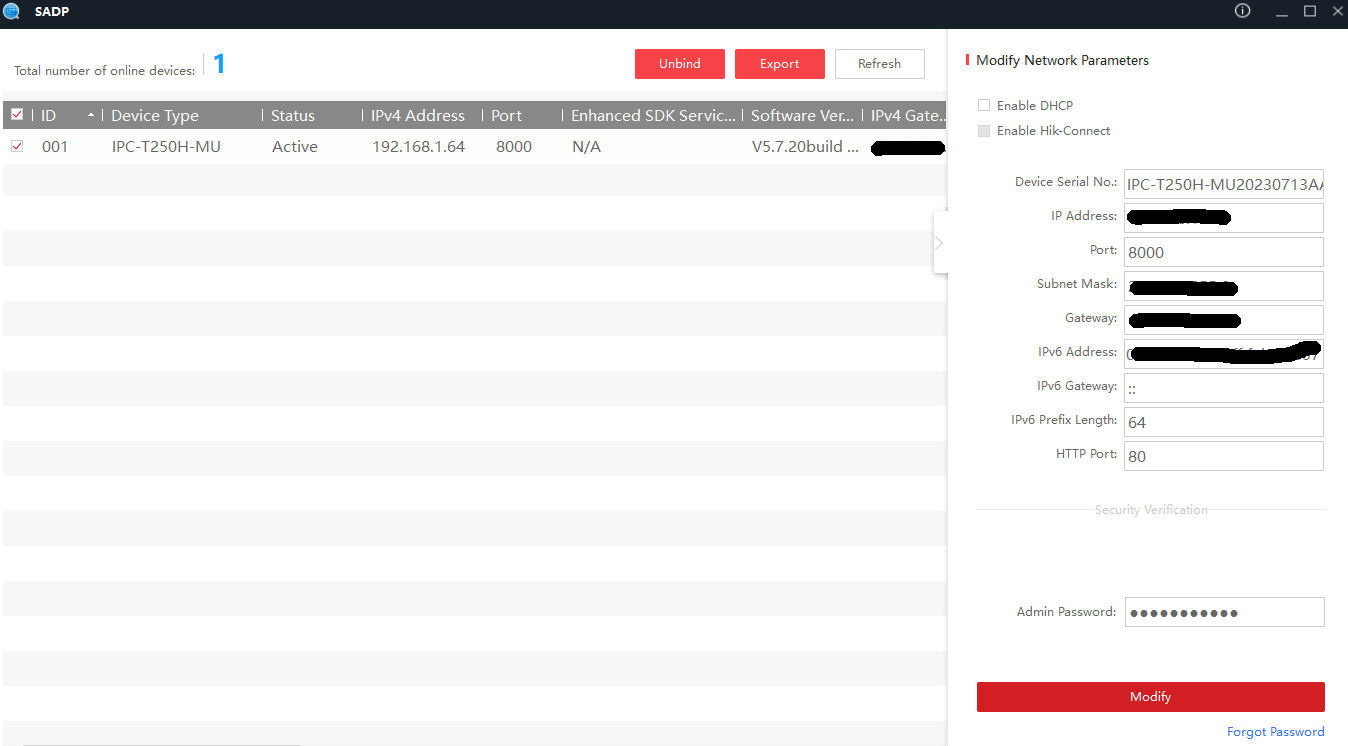Image resolution: width=1348 pixels, height=746 pixels.
Task: Toggle the ID column sort arrow
Action: [91, 116]
